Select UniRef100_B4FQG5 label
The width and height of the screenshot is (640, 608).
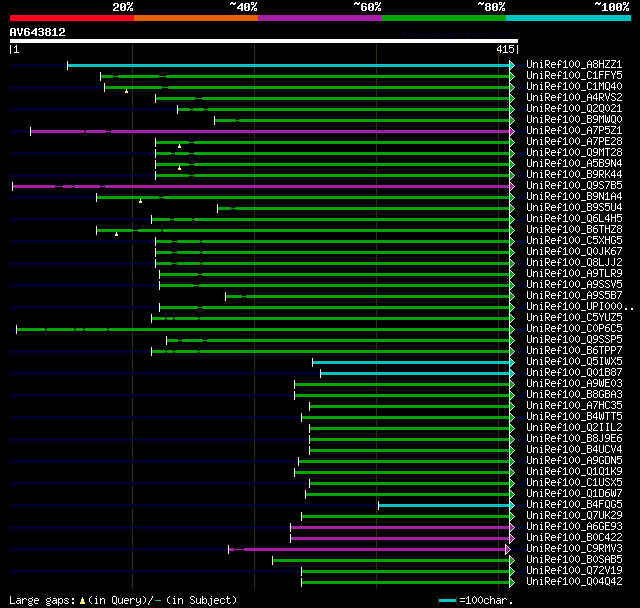(574, 505)
